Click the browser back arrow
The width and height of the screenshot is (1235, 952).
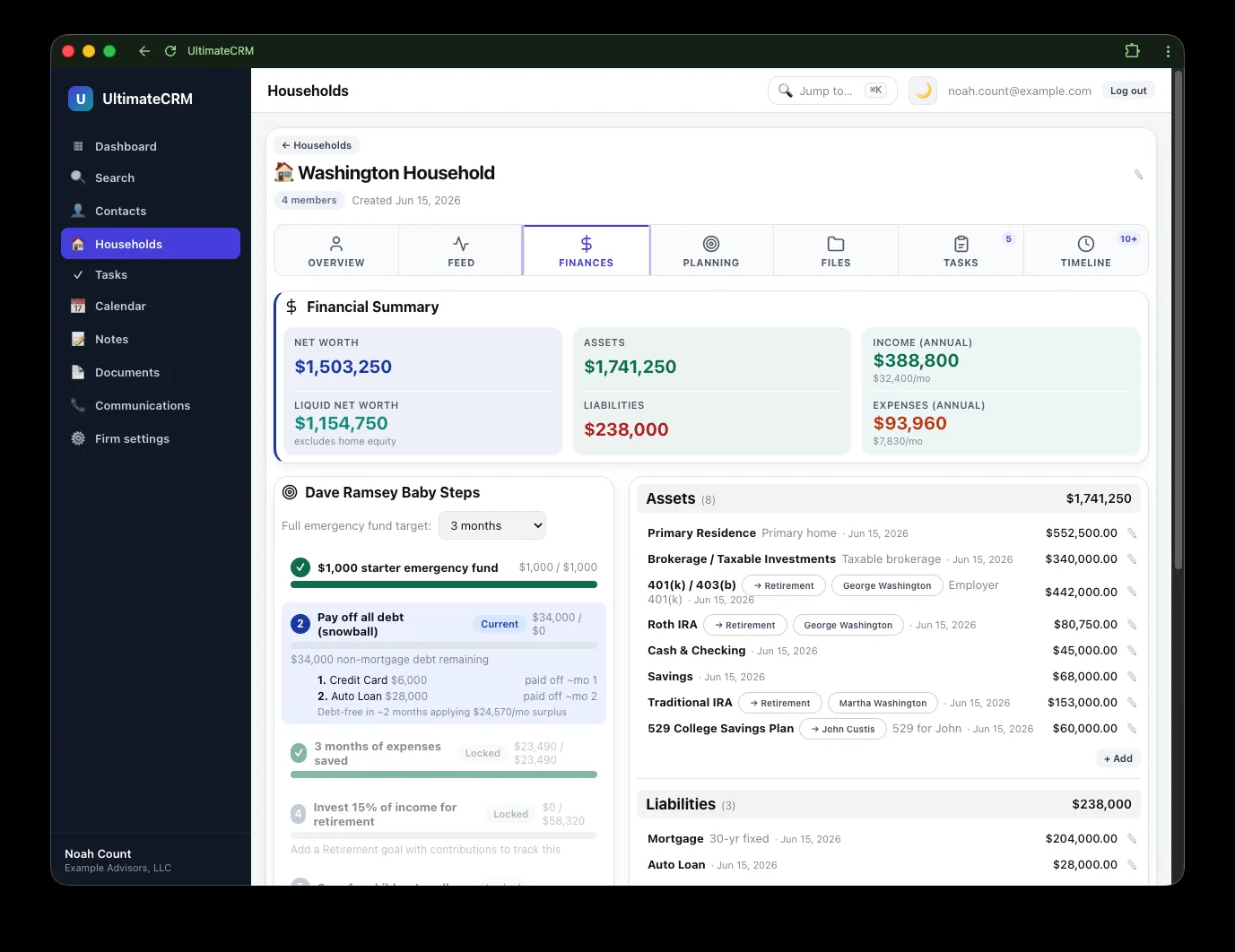[x=144, y=51]
